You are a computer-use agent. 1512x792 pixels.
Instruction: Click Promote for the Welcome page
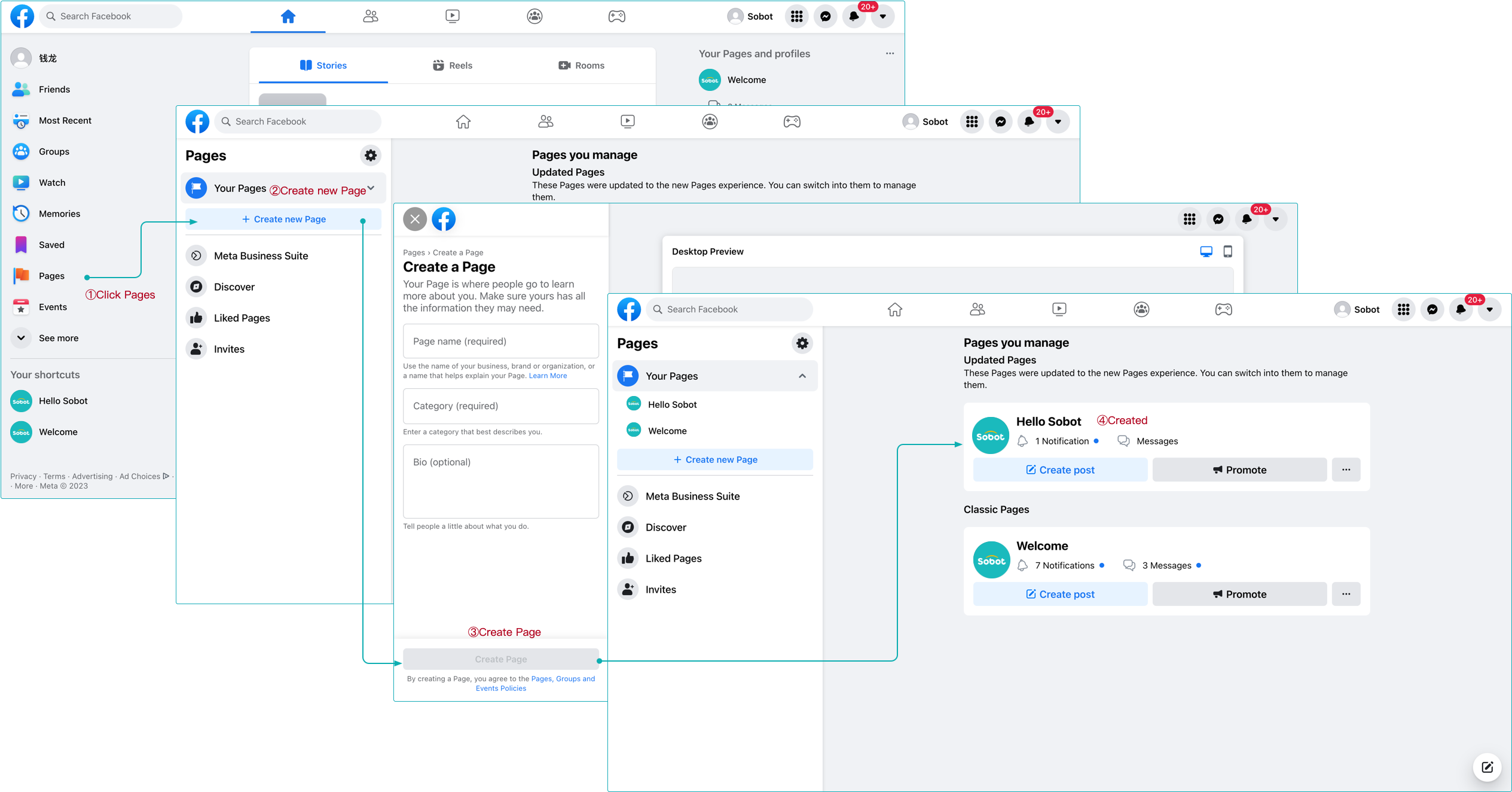pos(1239,594)
